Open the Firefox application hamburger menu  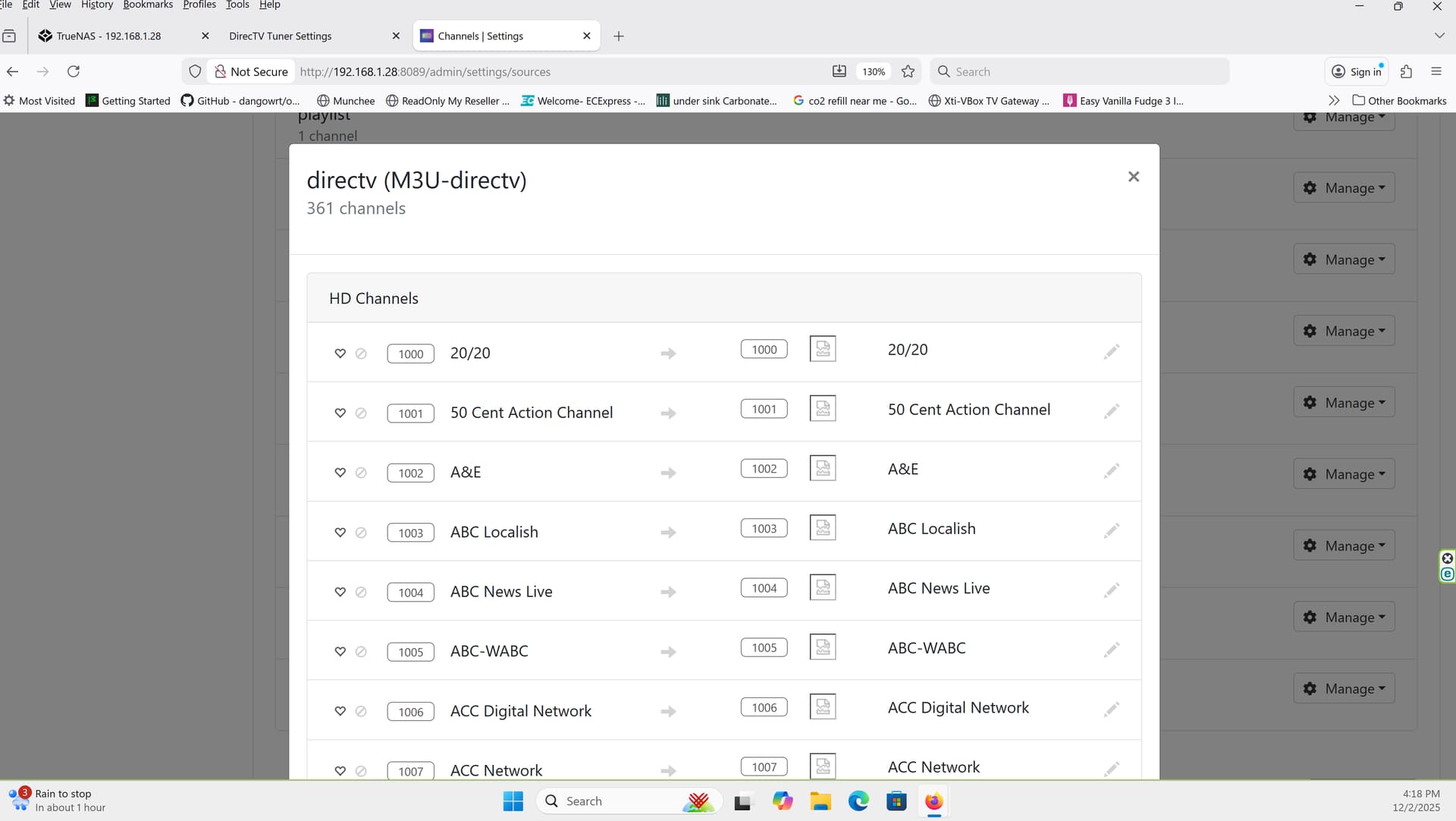[1436, 71]
